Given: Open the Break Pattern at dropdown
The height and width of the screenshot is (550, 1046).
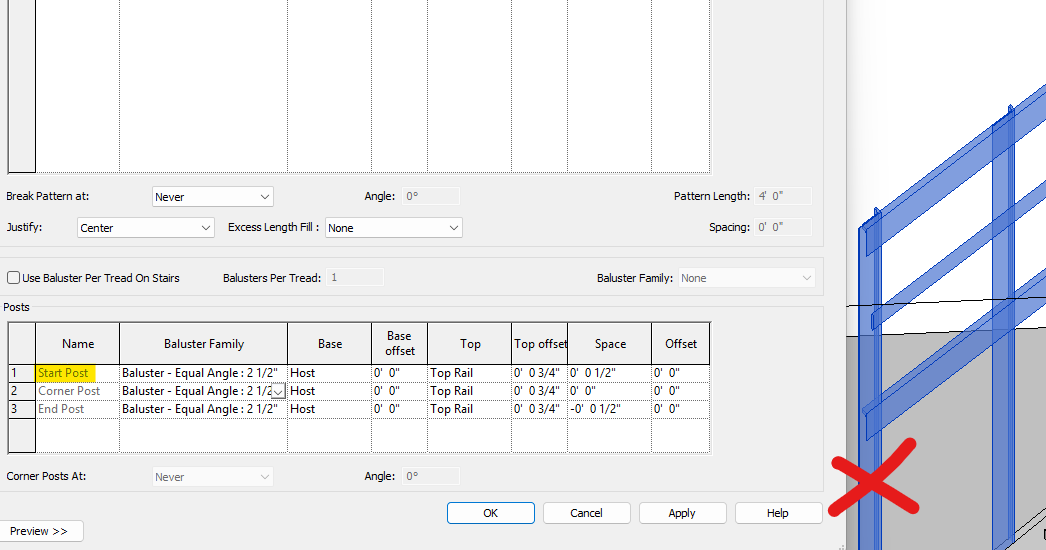Looking at the screenshot, I should pyautogui.click(x=212, y=197).
